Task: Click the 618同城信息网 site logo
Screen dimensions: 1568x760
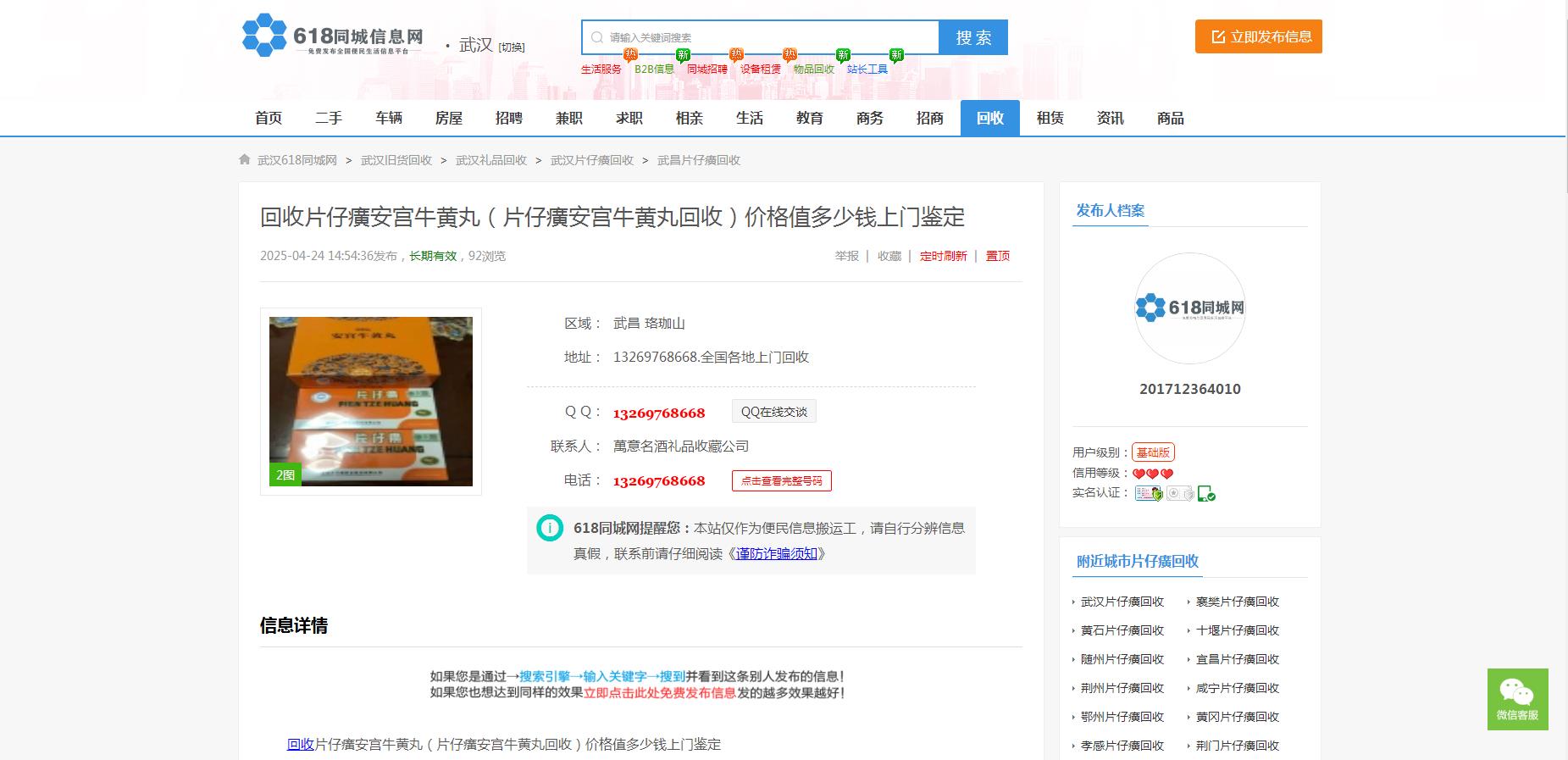Action: 332,36
